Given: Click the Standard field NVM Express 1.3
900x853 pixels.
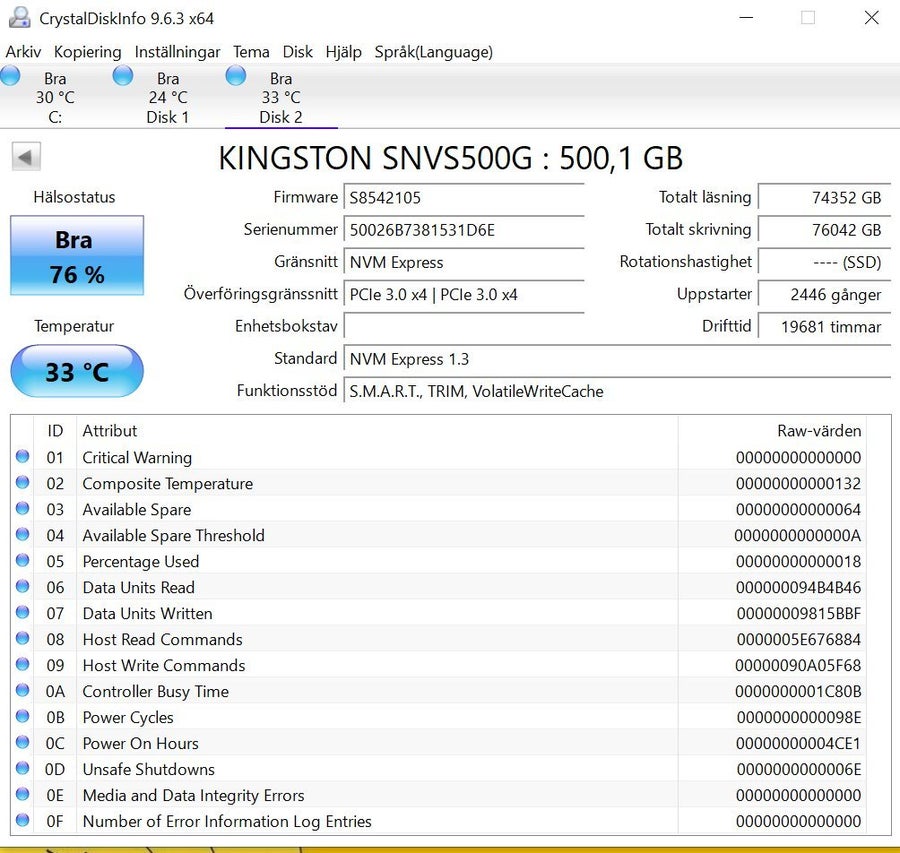Looking at the screenshot, I should [617, 359].
